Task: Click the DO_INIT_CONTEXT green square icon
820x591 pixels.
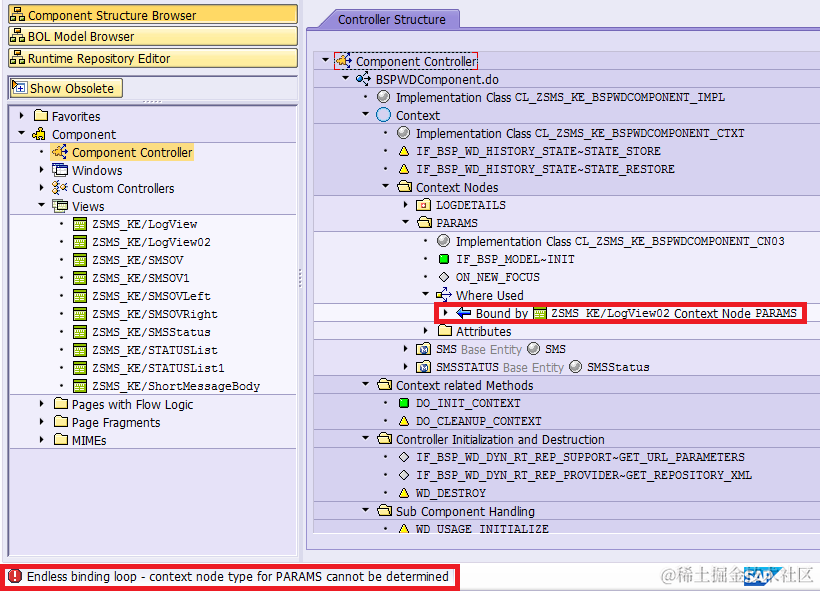Action: click(403, 403)
